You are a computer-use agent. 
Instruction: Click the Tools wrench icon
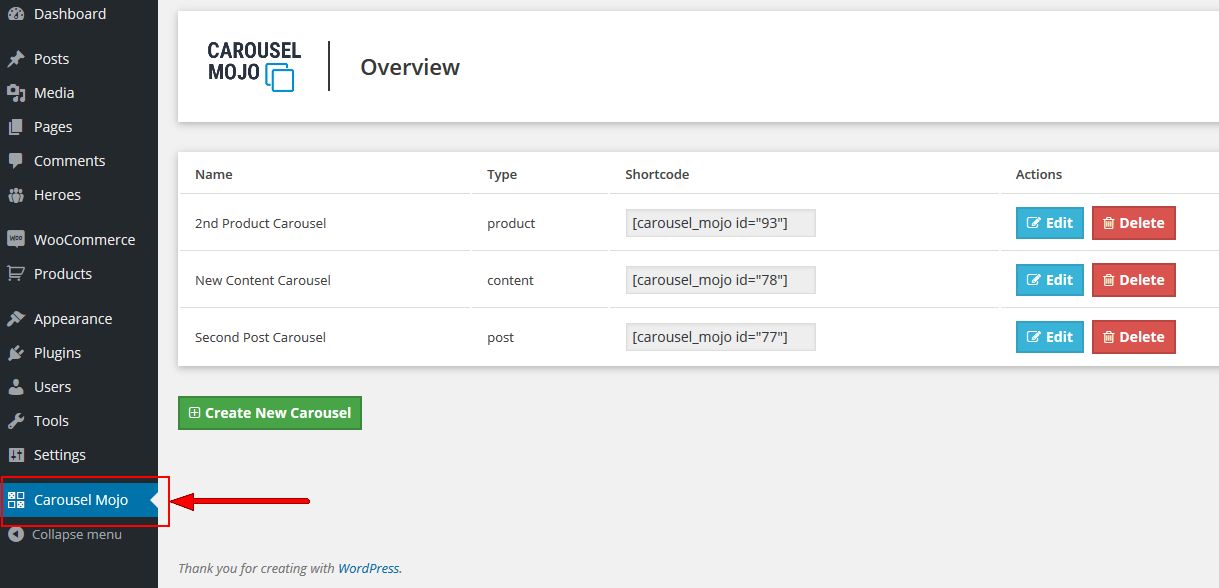tap(16, 421)
